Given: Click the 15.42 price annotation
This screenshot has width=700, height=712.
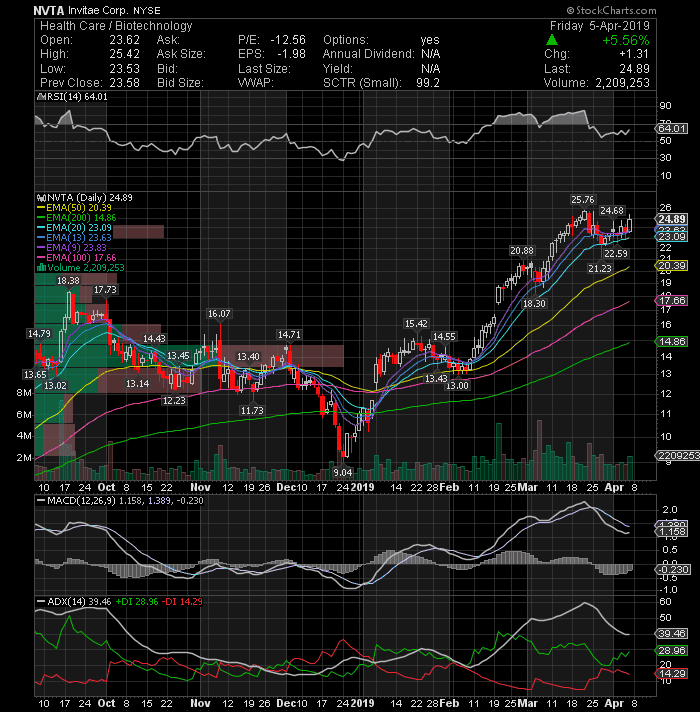Looking at the screenshot, I should [x=416, y=324].
